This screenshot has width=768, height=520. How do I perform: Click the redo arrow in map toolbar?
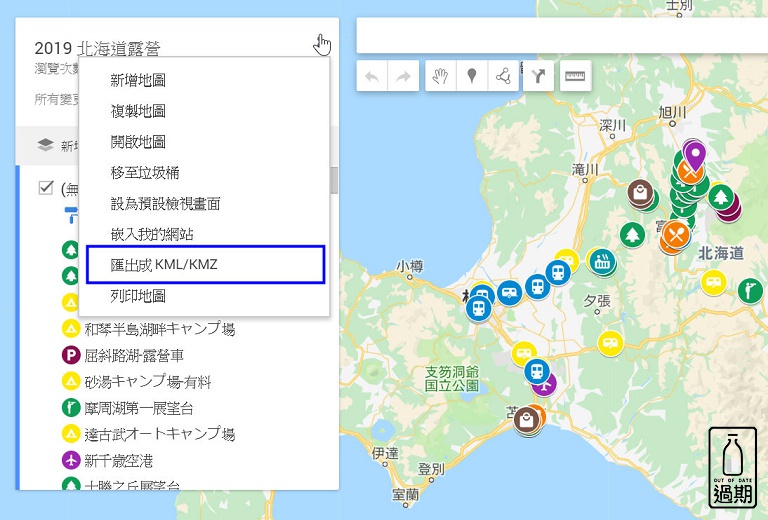[403, 76]
